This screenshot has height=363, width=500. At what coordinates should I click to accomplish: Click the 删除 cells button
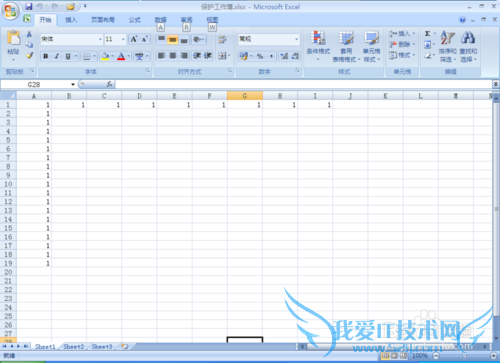pos(402,44)
